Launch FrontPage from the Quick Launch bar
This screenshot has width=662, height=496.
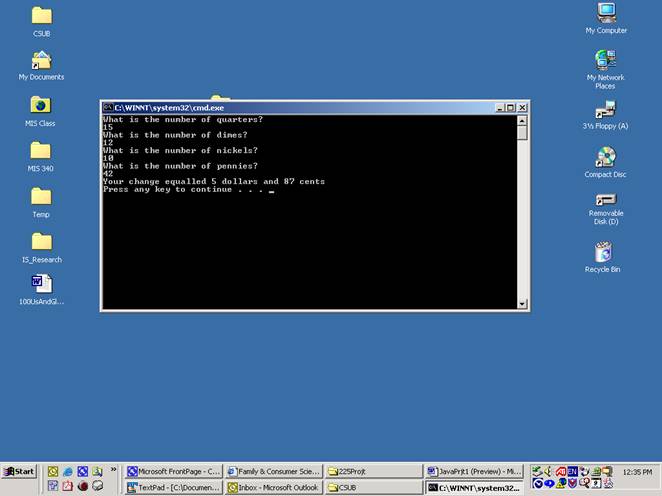click(x=83, y=472)
